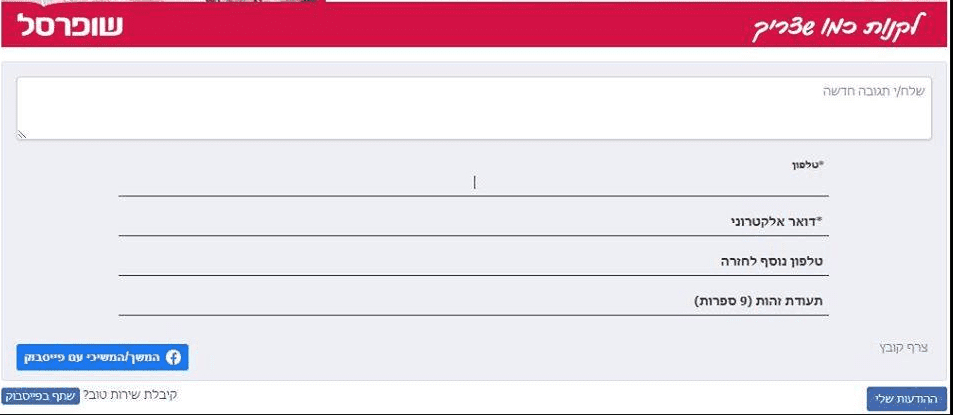953x415 pixels.
Task: Click the handwritten slogan לקנות כמו שצריך
Action: pos(850,28)
